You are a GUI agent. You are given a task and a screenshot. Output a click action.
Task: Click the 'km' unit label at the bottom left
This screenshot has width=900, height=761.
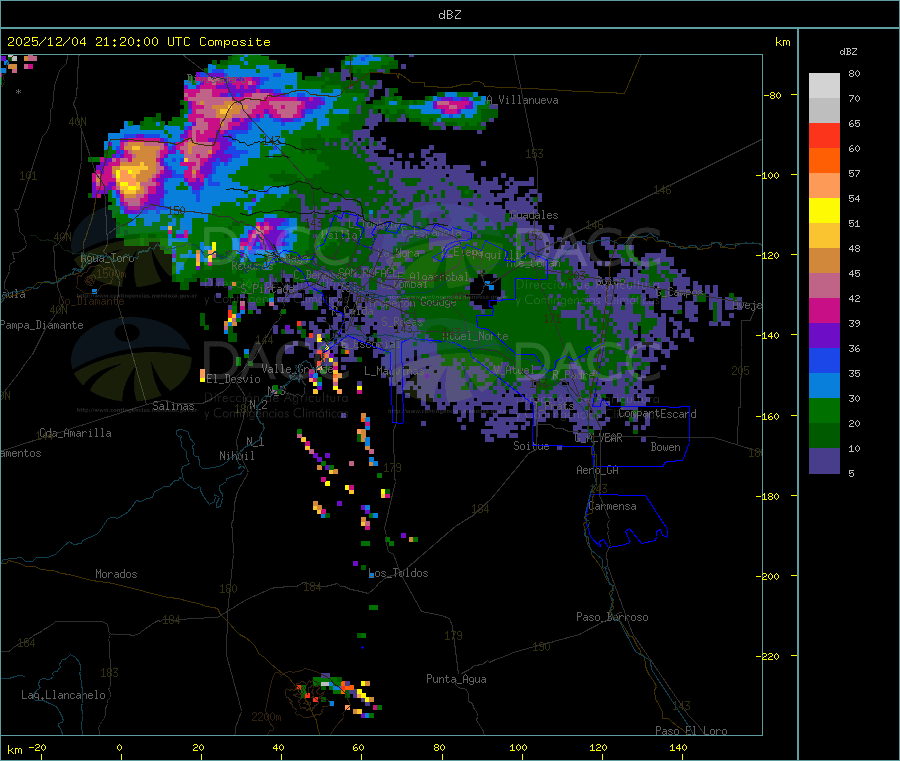tap(14, 750)
